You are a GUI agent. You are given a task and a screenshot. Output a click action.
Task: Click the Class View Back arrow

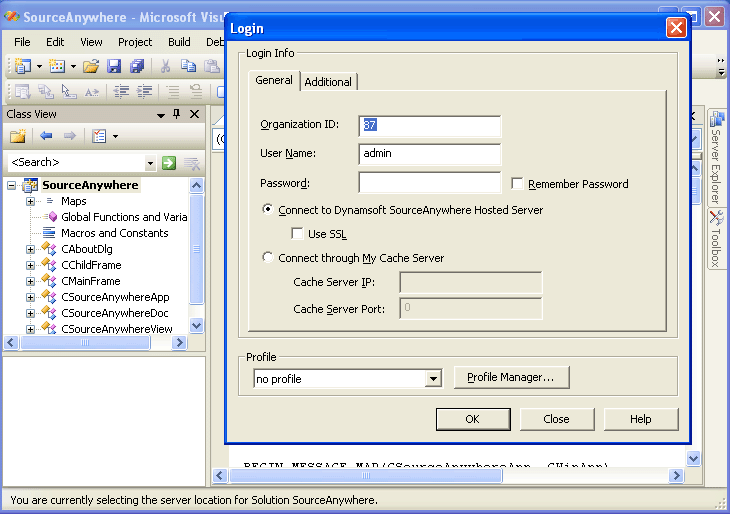[x=46, y=136]
